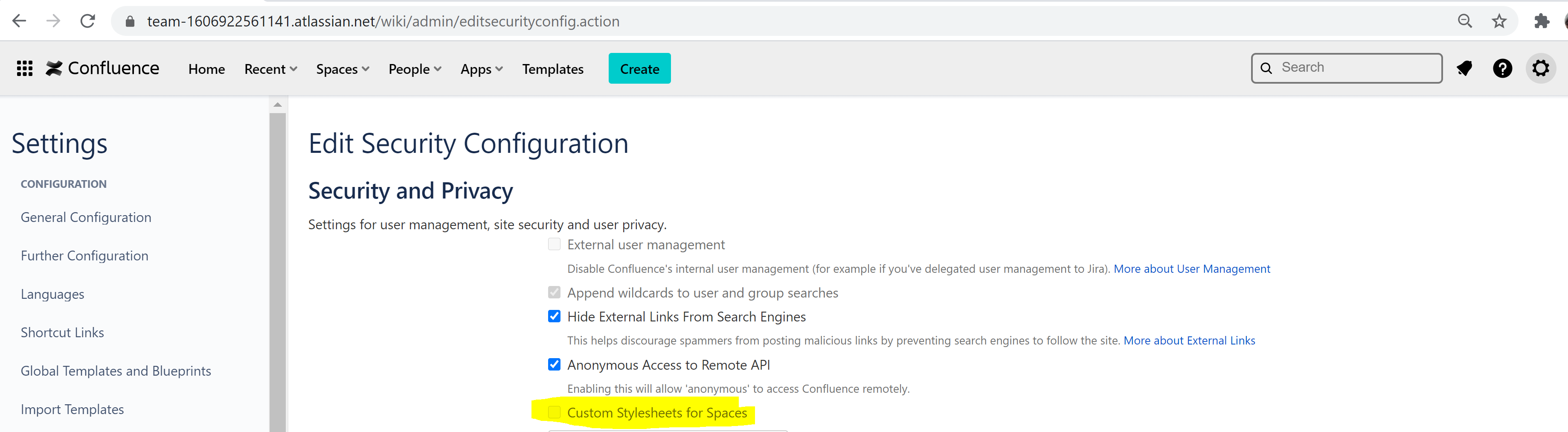Viewport: 1568px width, 432px height.
Task: Open the More about User Management link
Action: (1191, 268)
